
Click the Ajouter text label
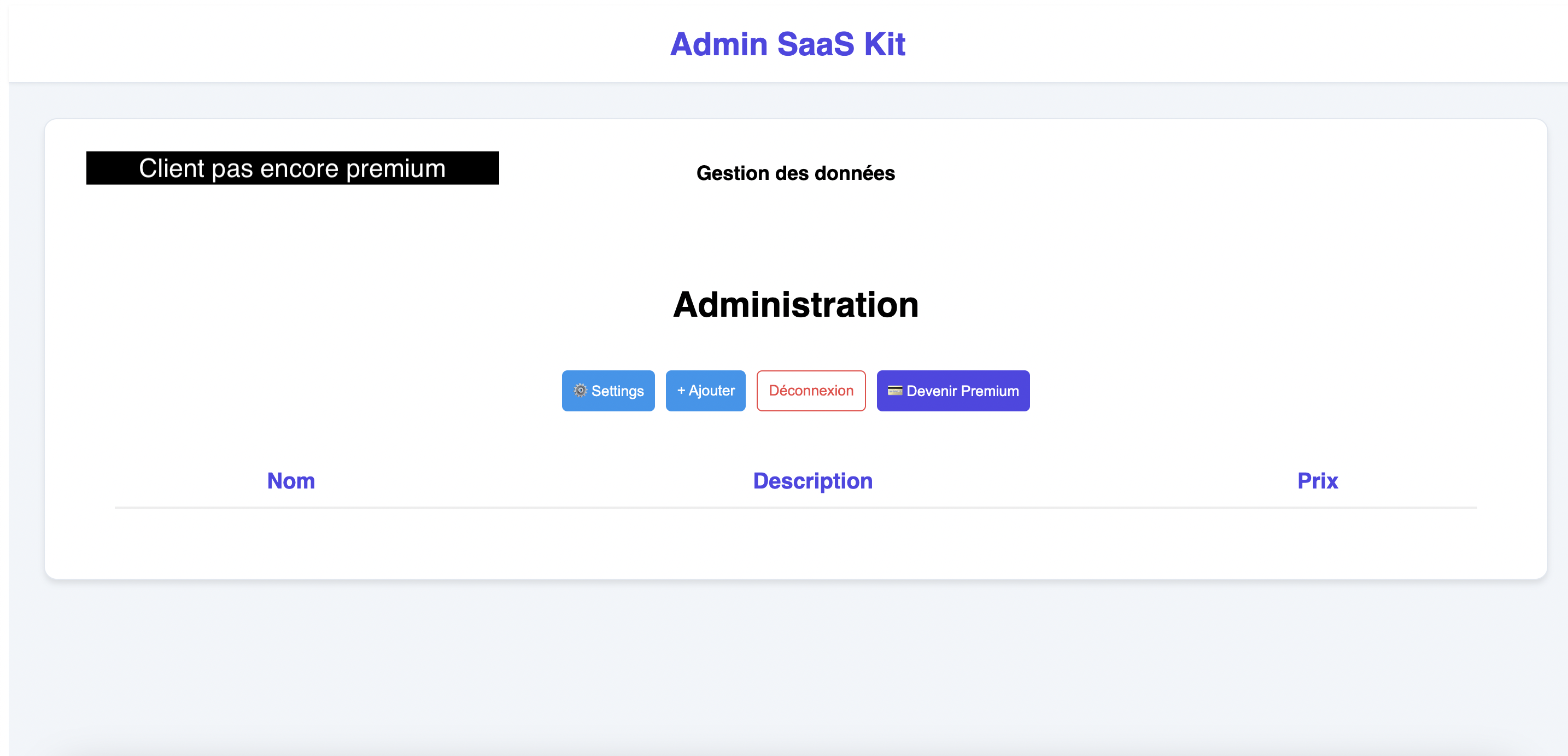pos(712,391)
